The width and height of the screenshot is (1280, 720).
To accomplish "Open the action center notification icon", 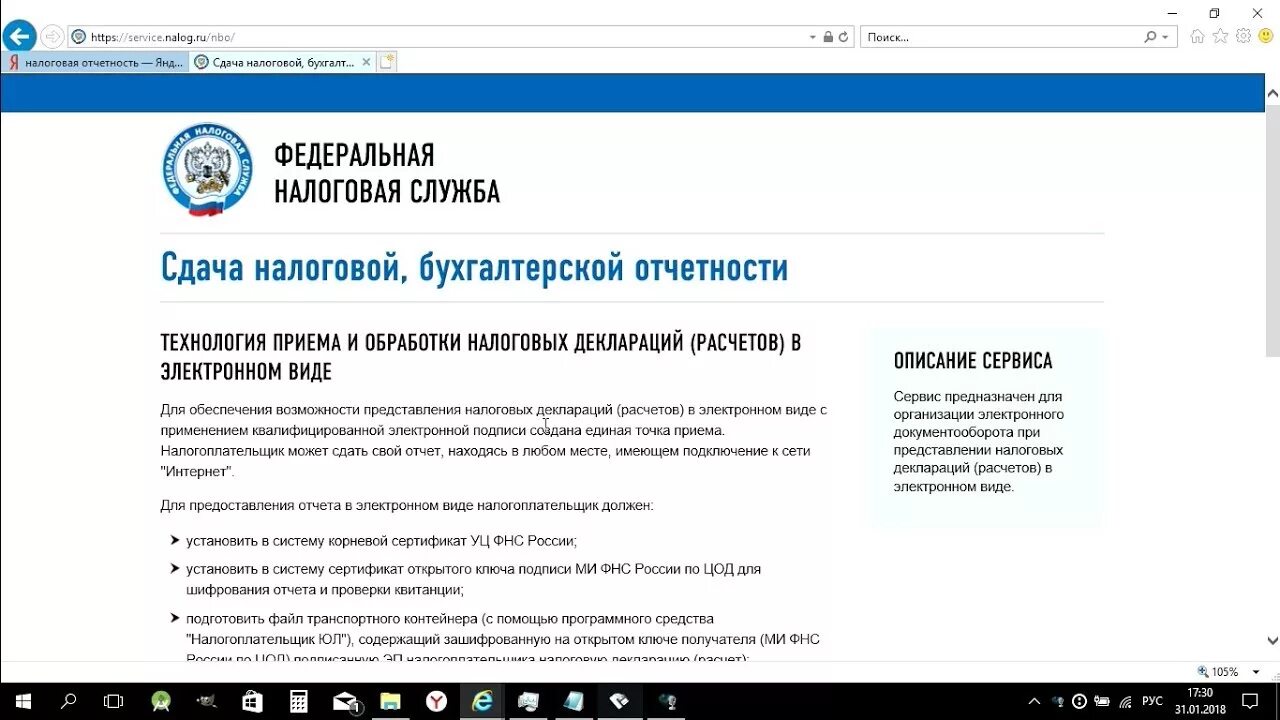I will (1250, 701).
